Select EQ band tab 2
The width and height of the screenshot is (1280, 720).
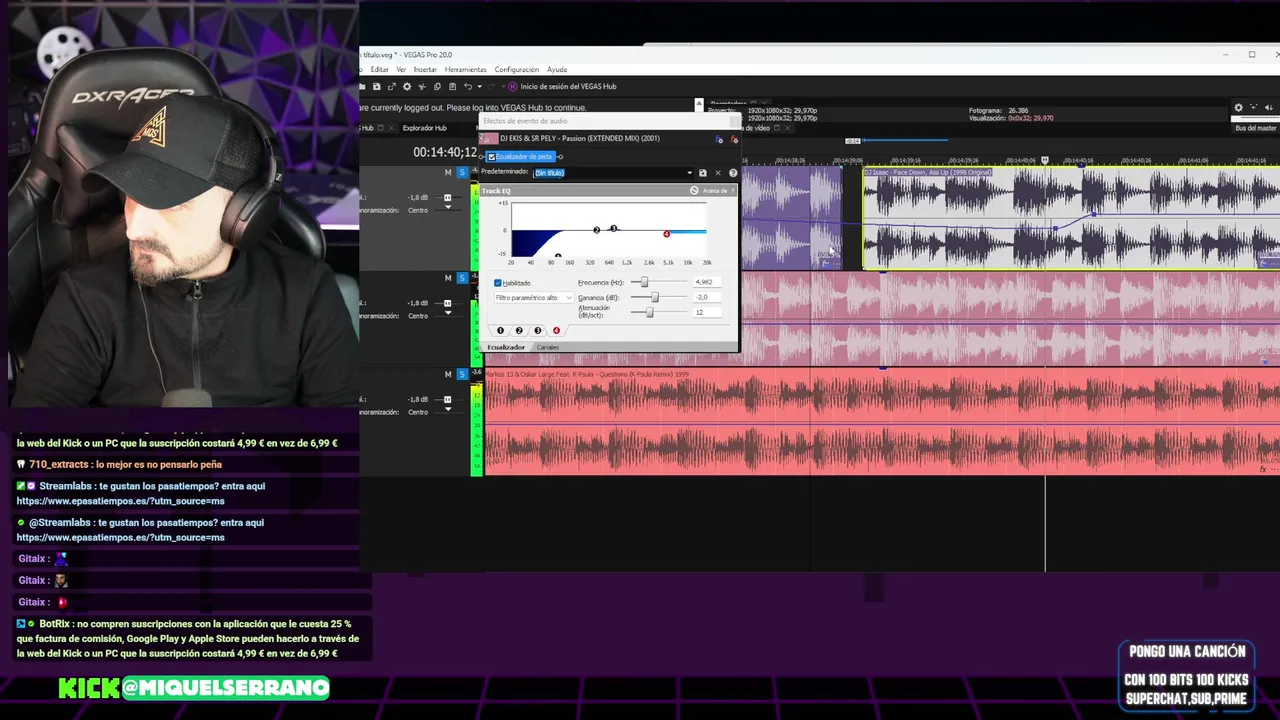coord(519,330)
